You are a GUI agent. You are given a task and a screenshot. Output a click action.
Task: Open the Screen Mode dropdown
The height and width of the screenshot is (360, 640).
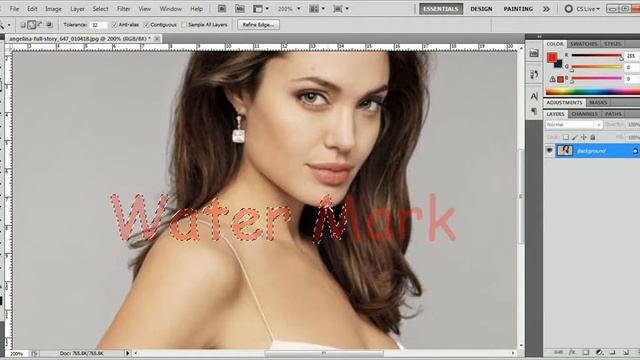click(x=341, y=9)
